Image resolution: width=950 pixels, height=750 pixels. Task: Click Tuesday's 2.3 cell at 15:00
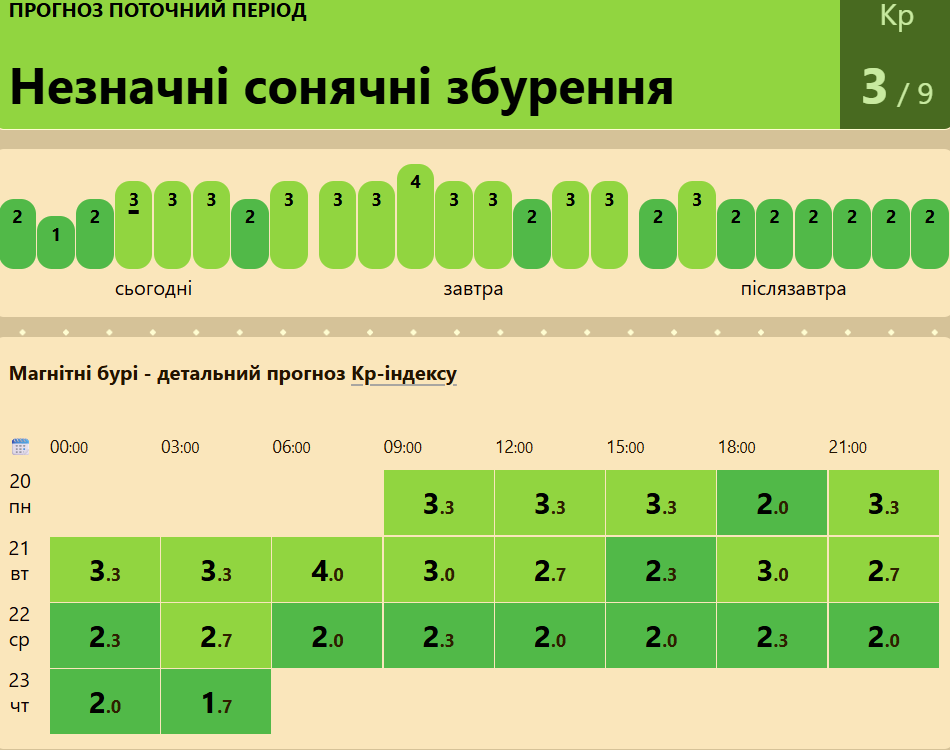tap(661, 570)
